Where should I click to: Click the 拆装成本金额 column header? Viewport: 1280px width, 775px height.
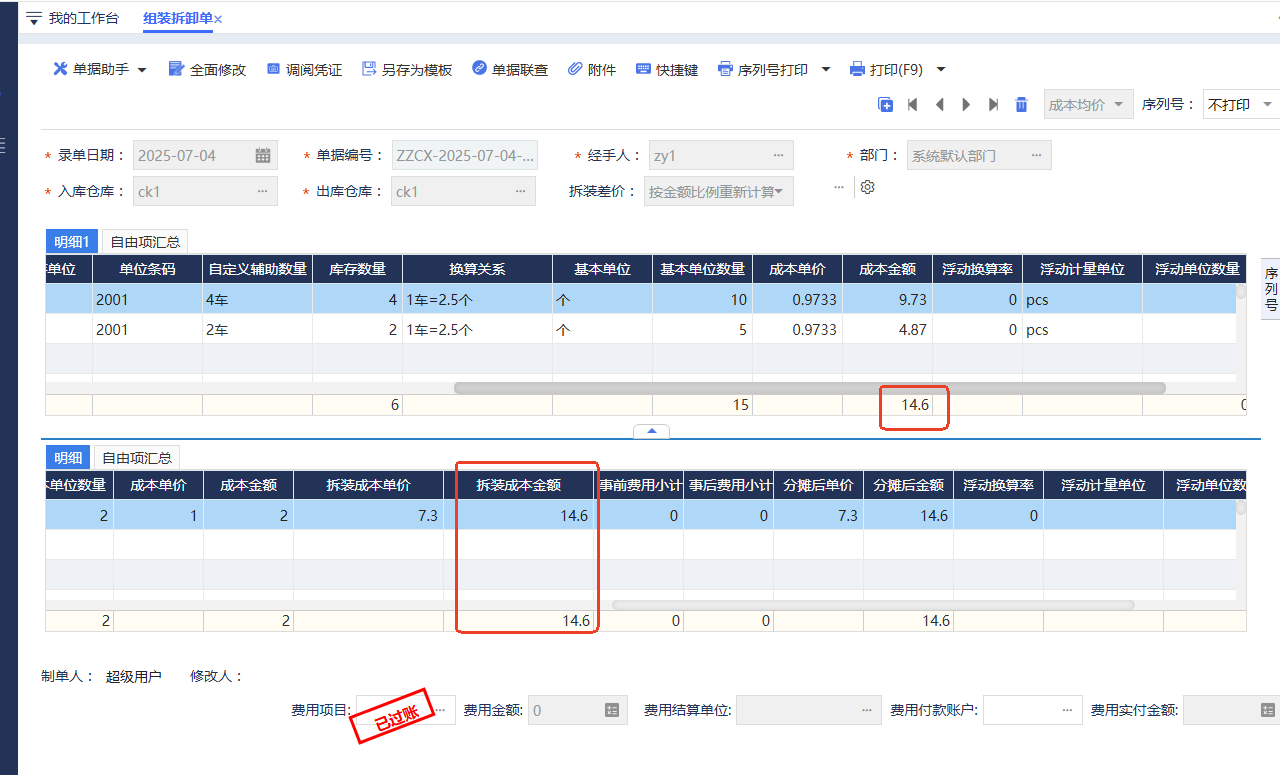click(518, 485)
